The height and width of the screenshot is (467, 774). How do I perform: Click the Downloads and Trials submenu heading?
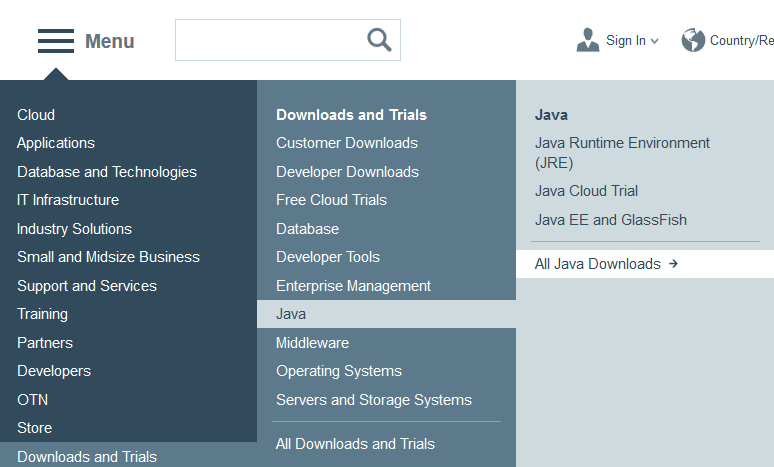tap(351, 115)
